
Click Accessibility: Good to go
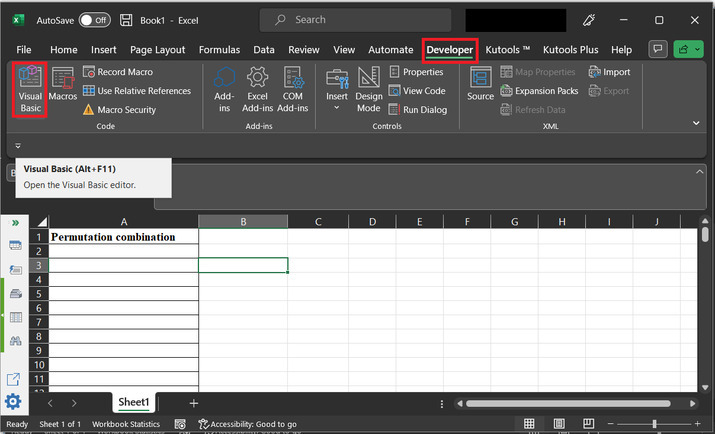click(248, 424)
